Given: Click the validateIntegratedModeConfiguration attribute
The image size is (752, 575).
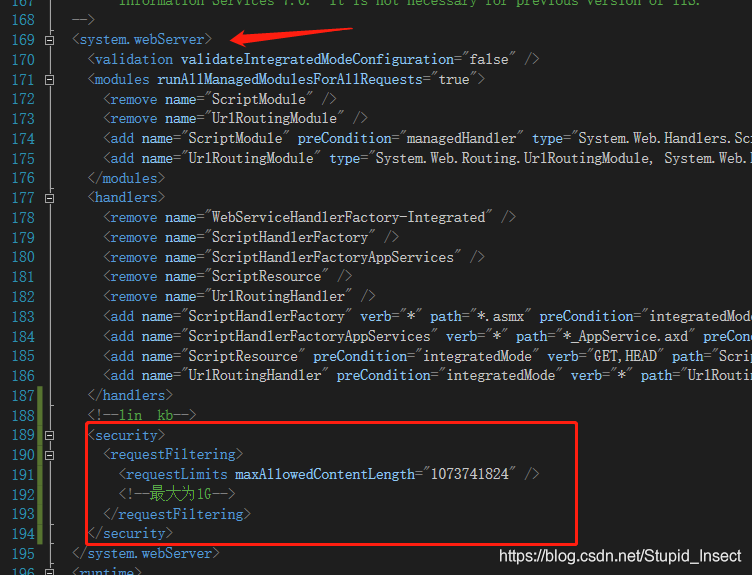Looking at the screenshot, I should [317, 59].
